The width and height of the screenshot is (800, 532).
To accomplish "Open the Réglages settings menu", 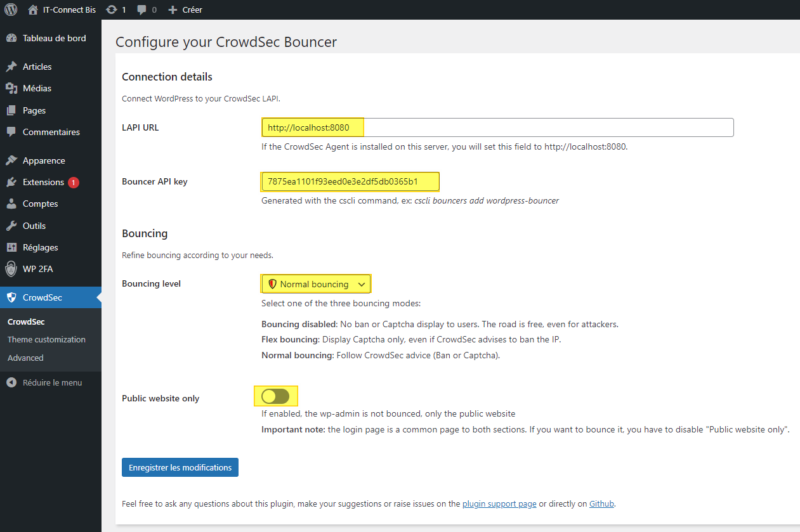I will pyautogui.click(x=40, y=247).
